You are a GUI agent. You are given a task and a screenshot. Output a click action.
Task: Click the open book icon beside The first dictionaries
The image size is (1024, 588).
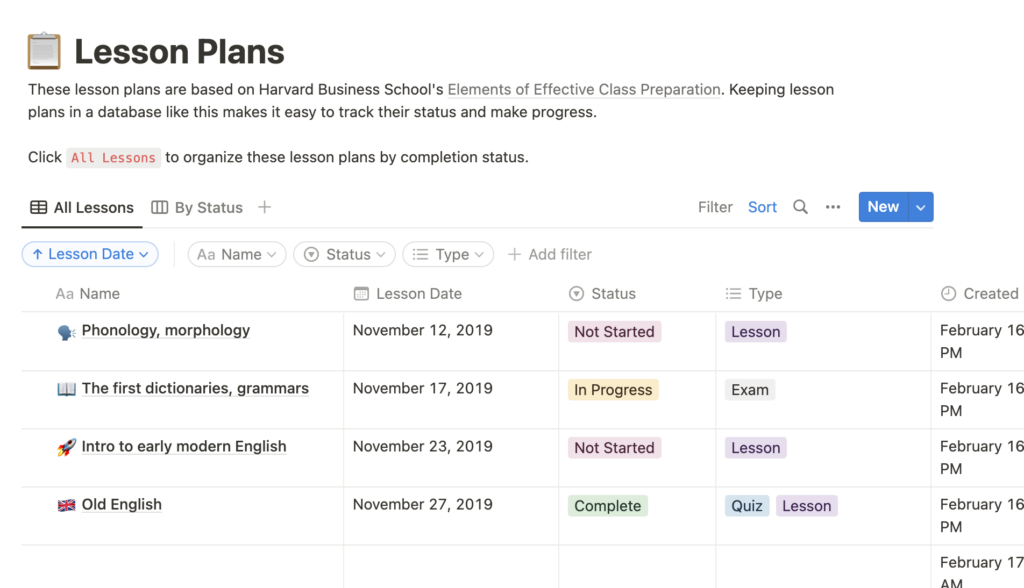coord(65,388)
